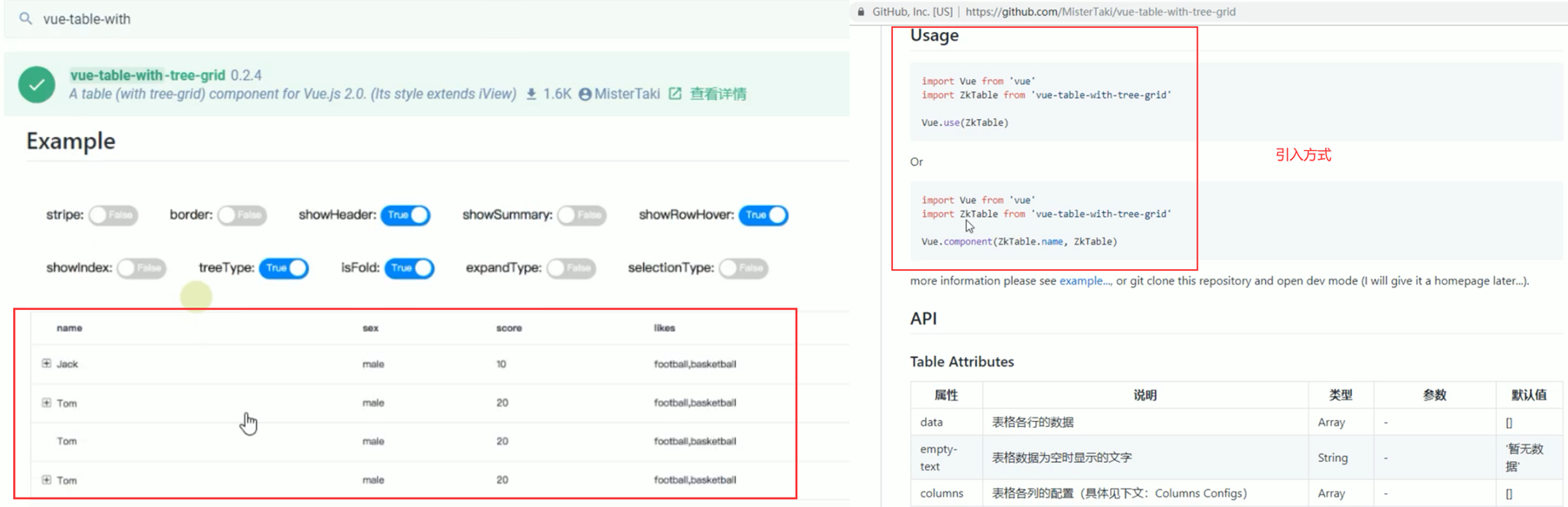Open the MisterTaki author name
The width and height of the screenshot is (1568, 507).
627,94
